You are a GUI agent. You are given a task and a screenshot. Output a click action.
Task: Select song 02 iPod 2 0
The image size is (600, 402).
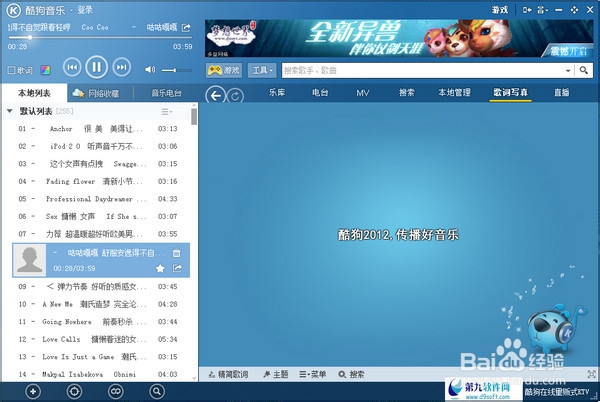tap(98, 146)
